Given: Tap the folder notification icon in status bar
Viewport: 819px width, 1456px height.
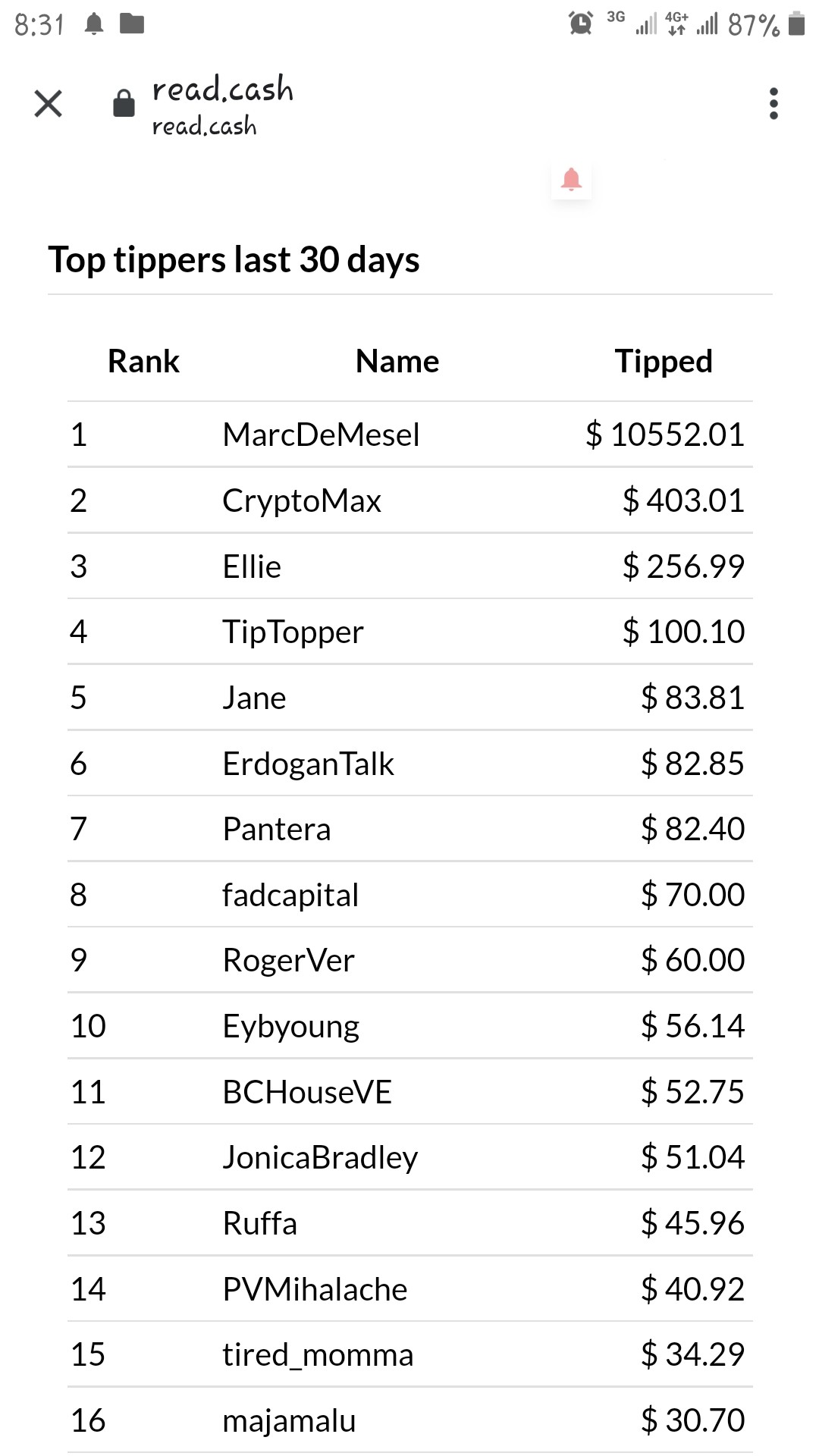Looking at the screenshot, I should click(132, 24).
